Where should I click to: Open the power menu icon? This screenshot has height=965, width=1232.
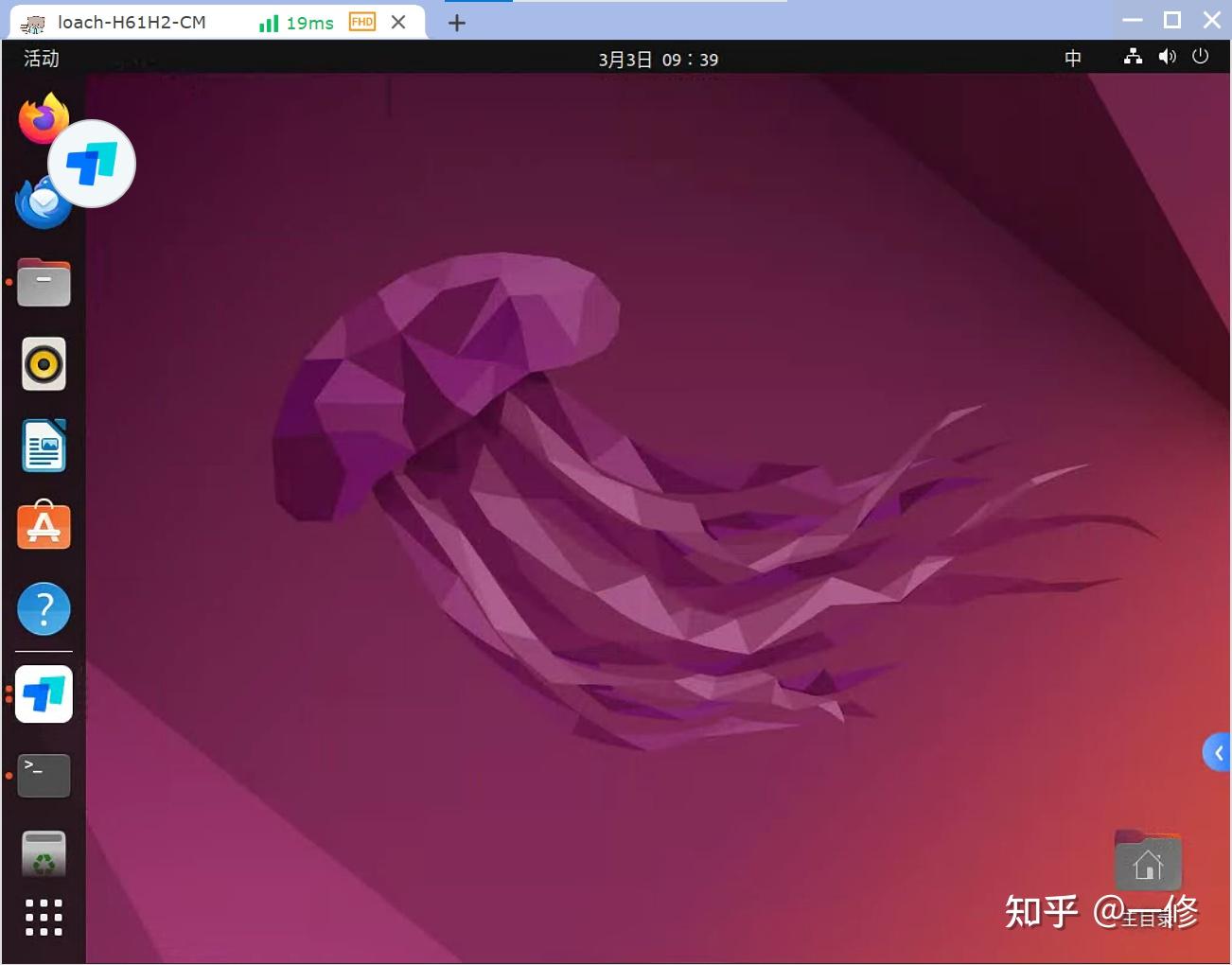[x=1201, y=57]
